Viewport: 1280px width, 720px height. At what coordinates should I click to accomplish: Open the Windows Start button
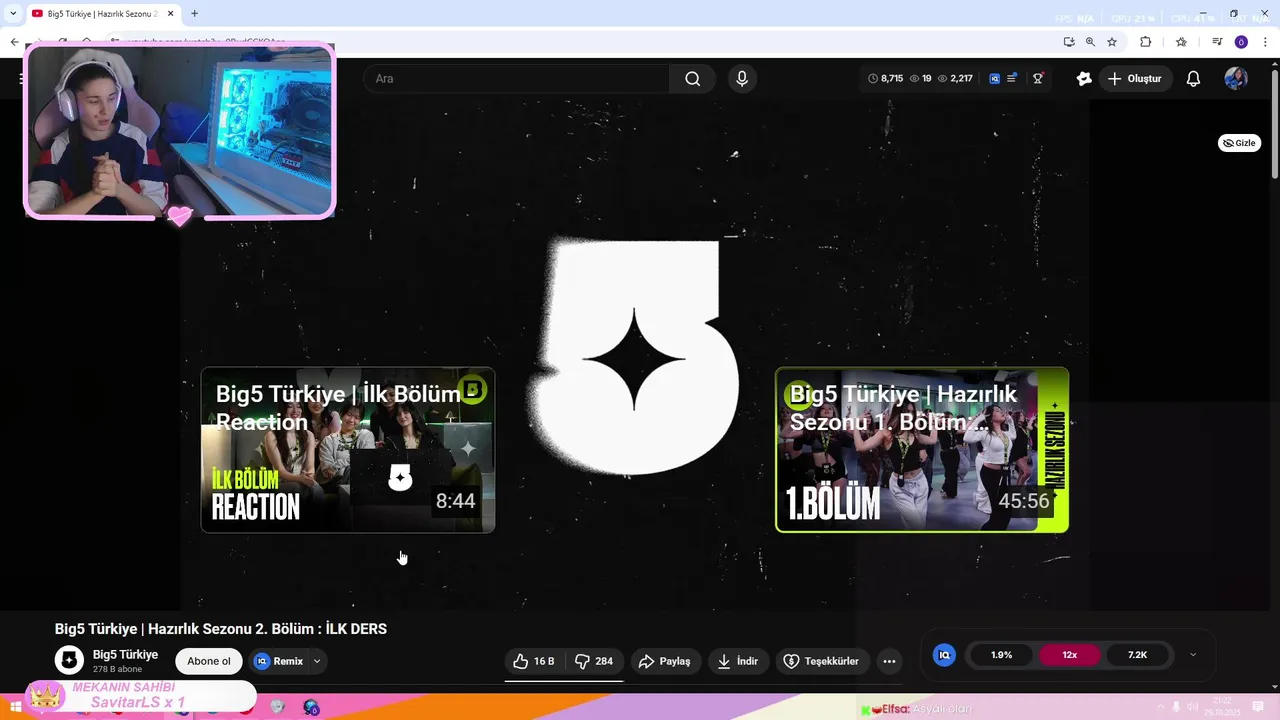pos(15,707)
